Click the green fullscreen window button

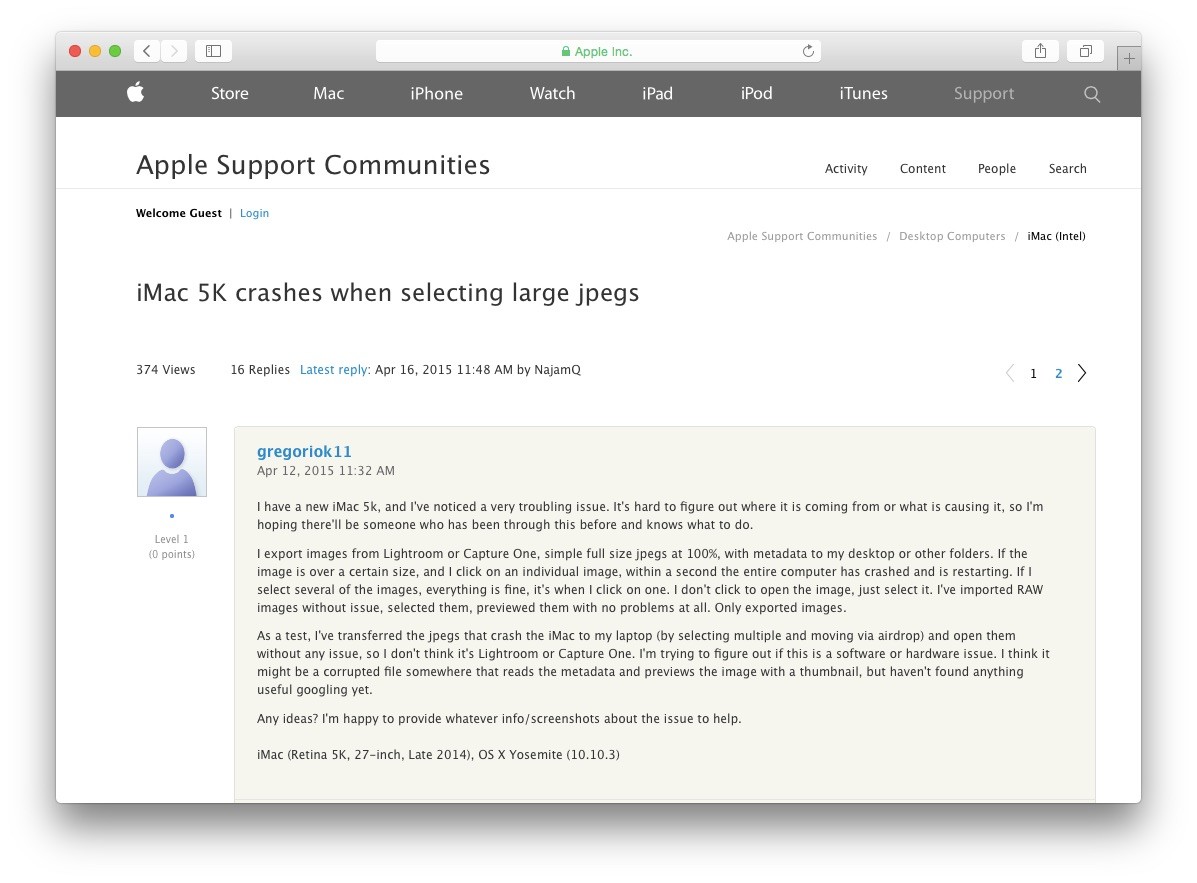point(115,51)
